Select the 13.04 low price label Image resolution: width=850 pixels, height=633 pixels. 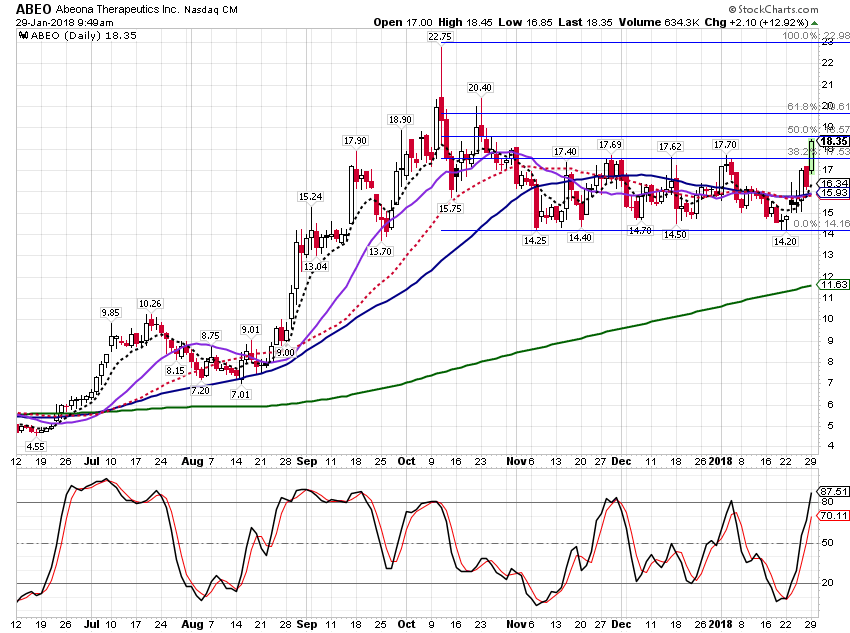tap(315, 266)
